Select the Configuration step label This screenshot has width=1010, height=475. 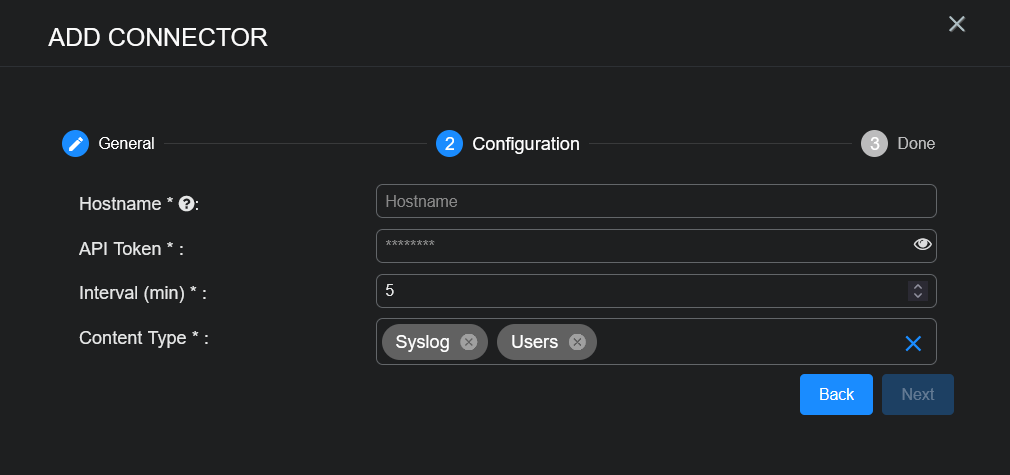[525, 144]
